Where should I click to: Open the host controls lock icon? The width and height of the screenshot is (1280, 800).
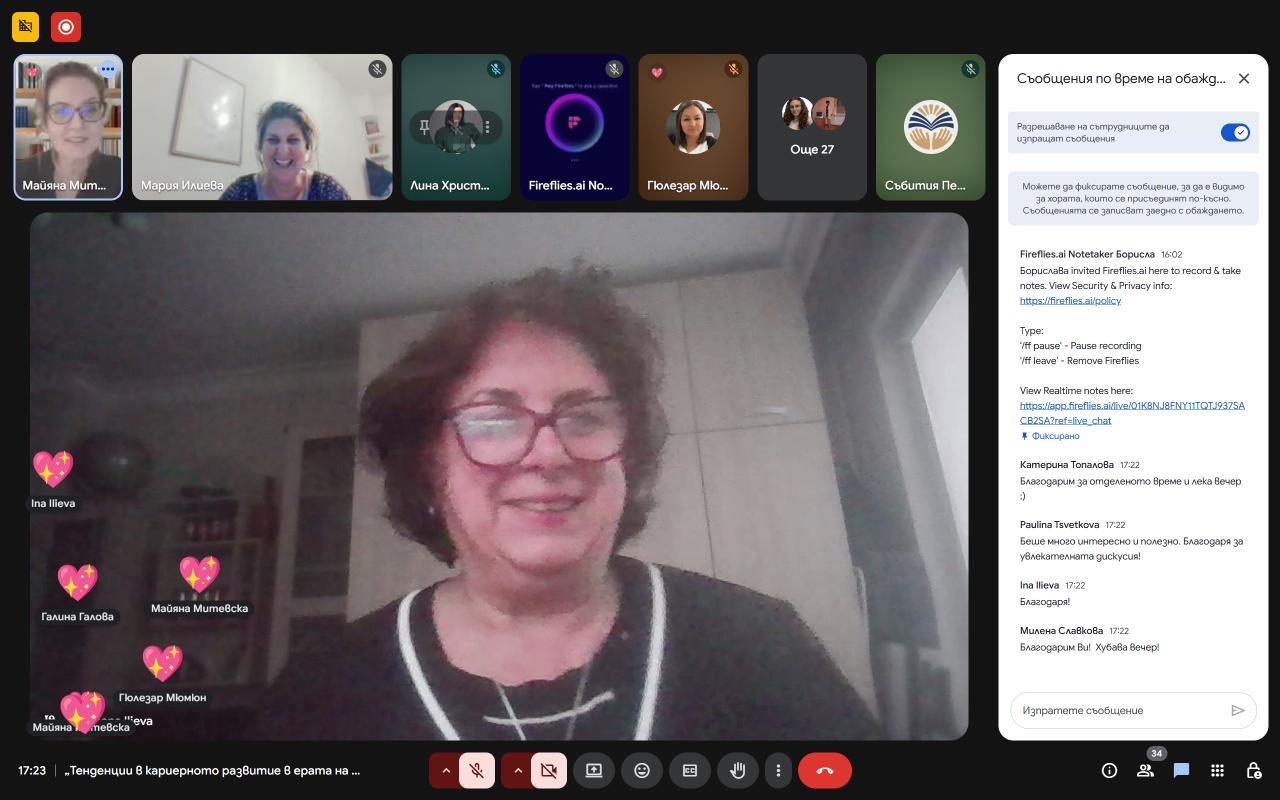(1253, 770)
